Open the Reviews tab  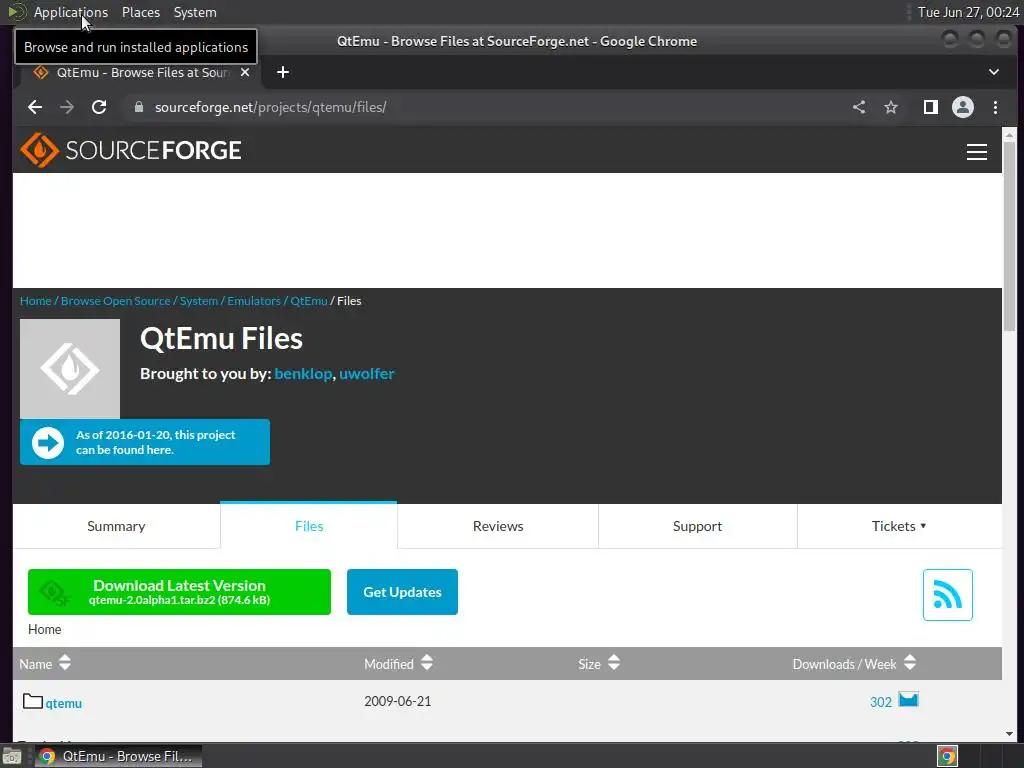coord(498,526)
